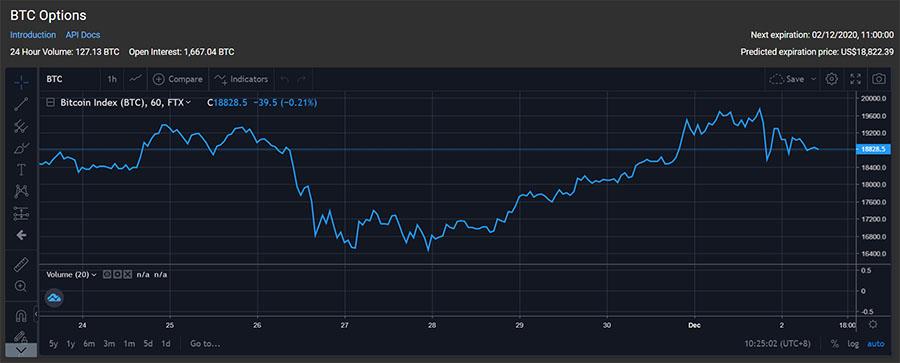Select the trend line drawing tool

(x=21, y=104)
